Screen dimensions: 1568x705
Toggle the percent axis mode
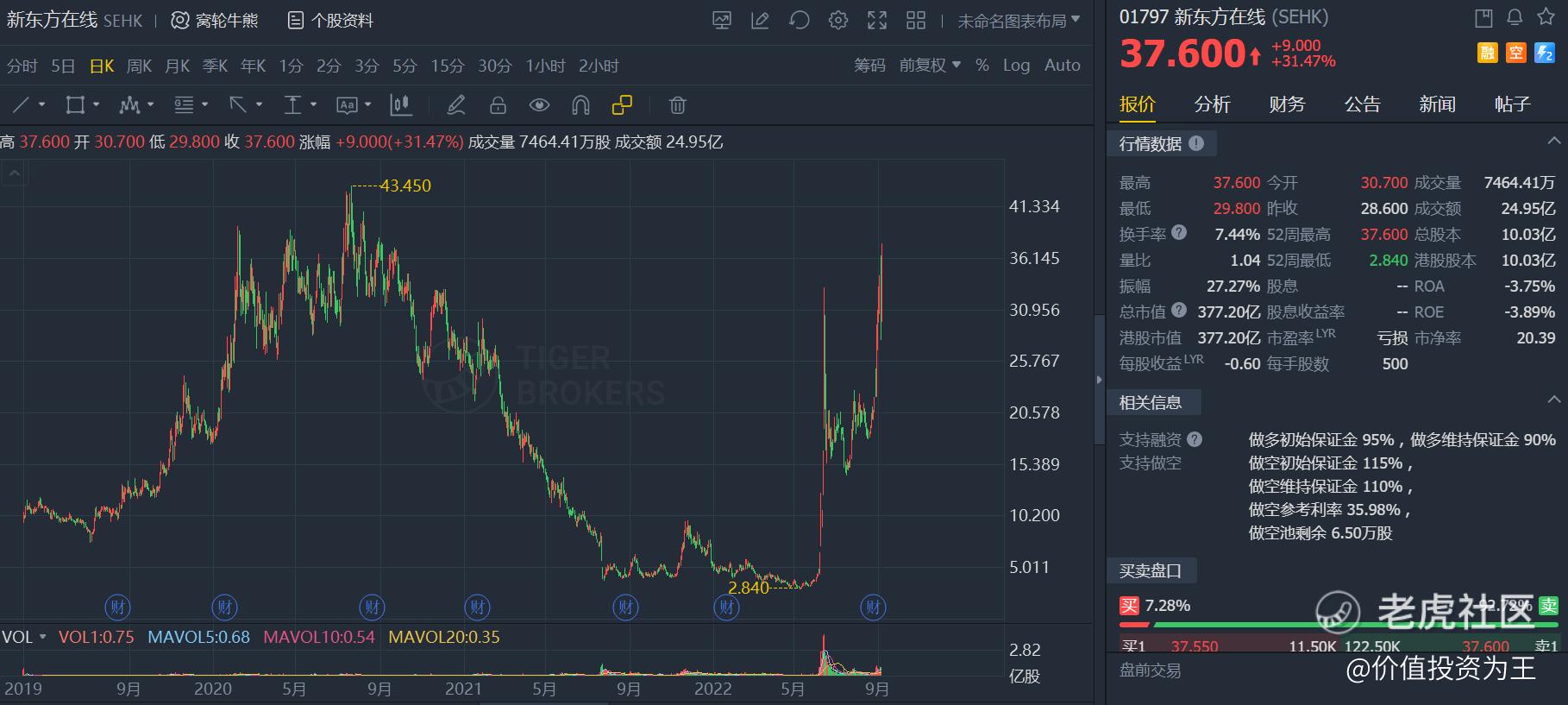pos(982,66)
